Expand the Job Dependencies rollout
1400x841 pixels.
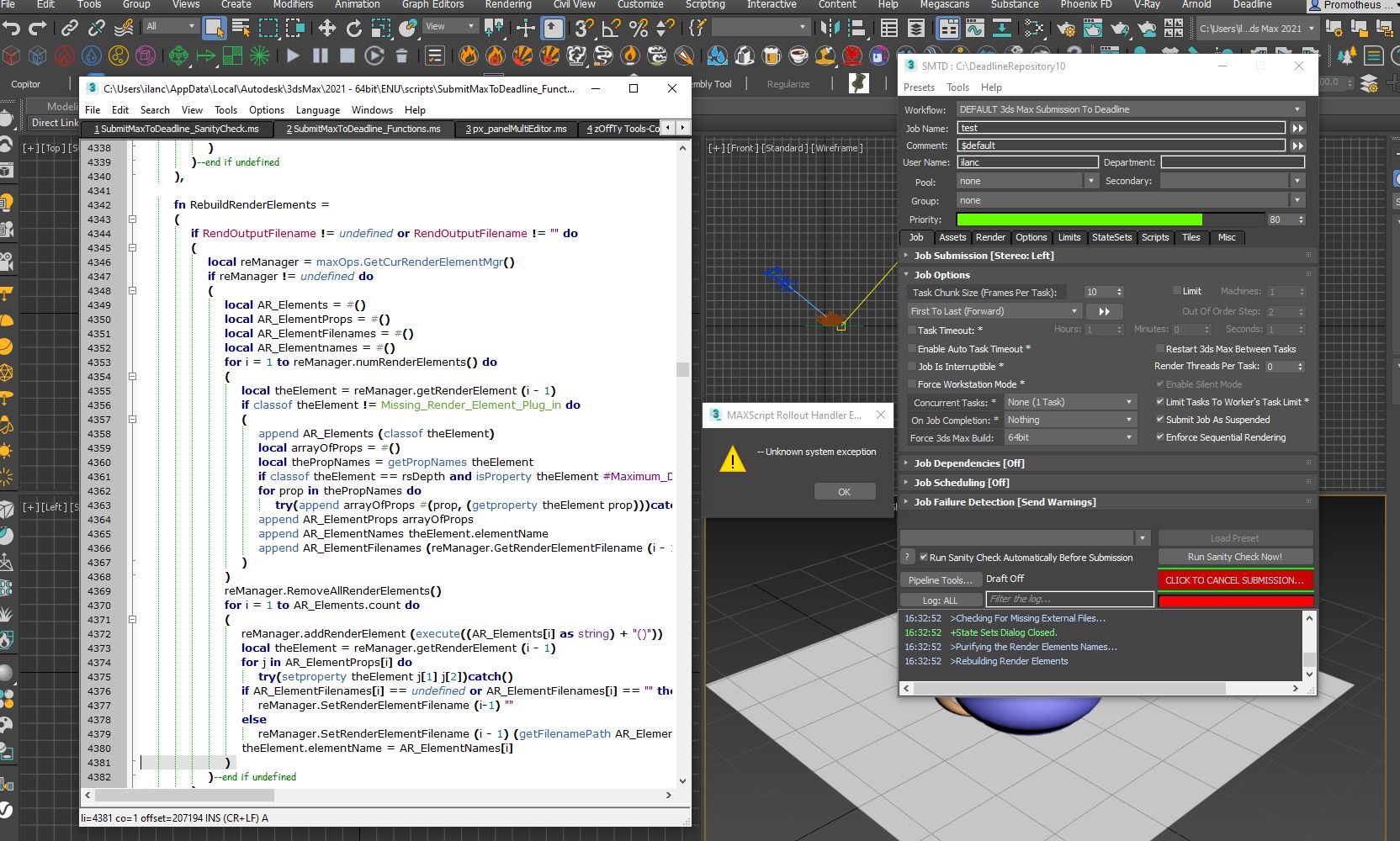tap(968, 463)
